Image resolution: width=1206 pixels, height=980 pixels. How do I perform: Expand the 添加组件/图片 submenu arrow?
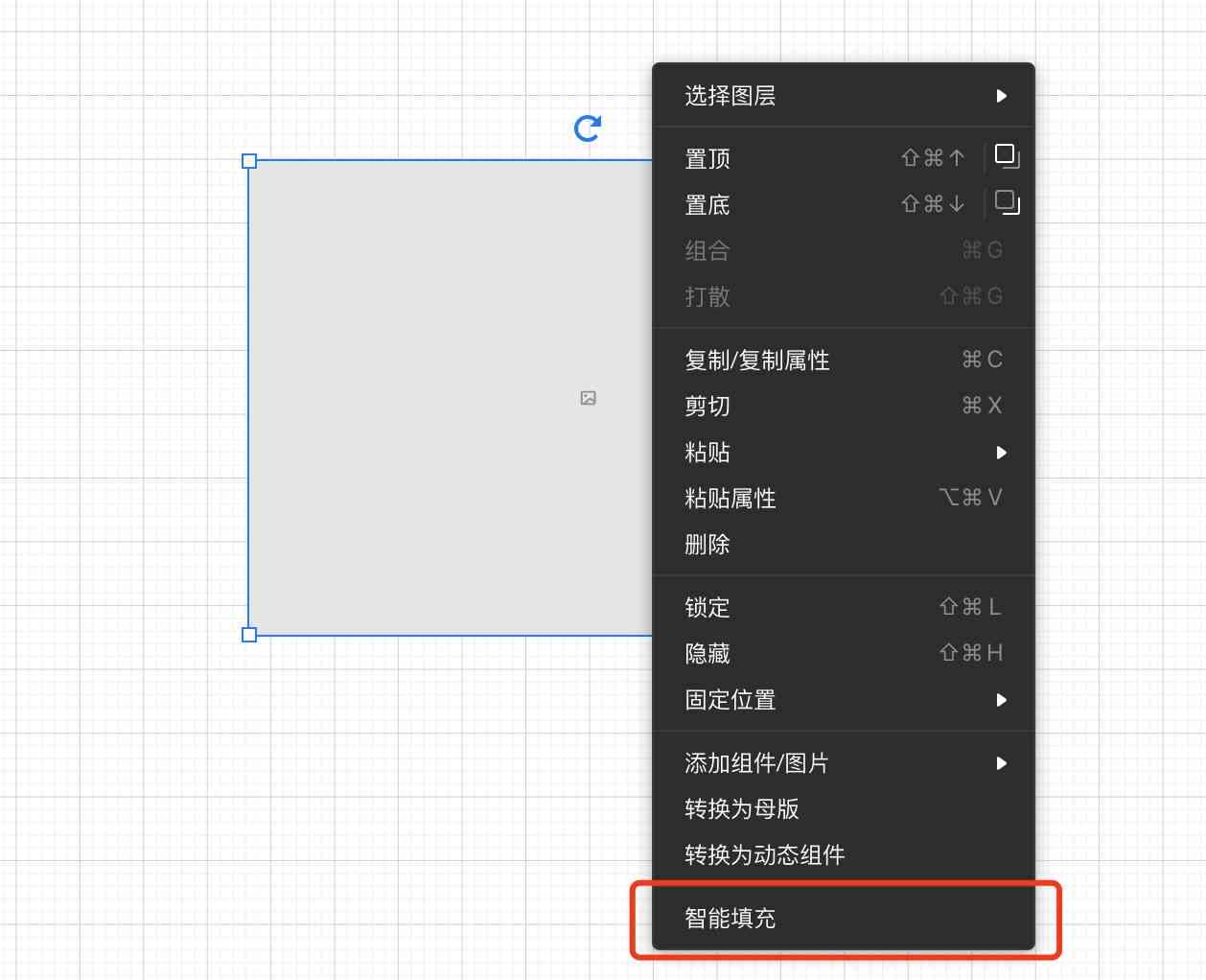1001,763
